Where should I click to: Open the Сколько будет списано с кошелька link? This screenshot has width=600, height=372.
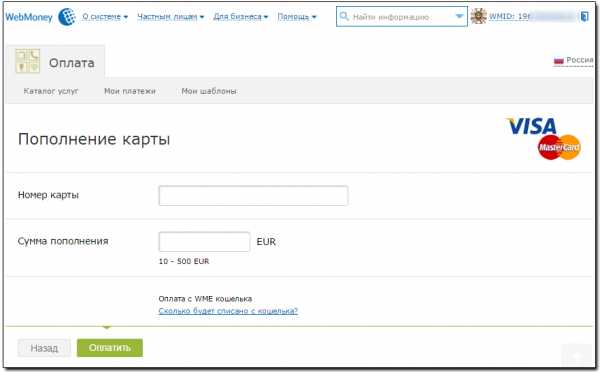coord(228,311)
